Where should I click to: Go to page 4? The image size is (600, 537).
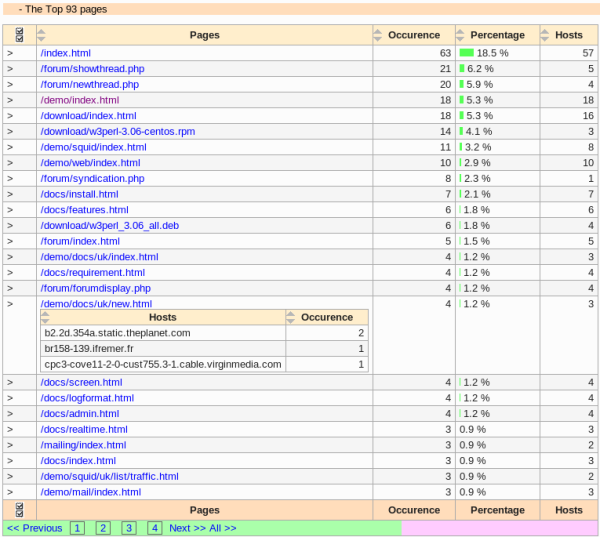(155, 528)
